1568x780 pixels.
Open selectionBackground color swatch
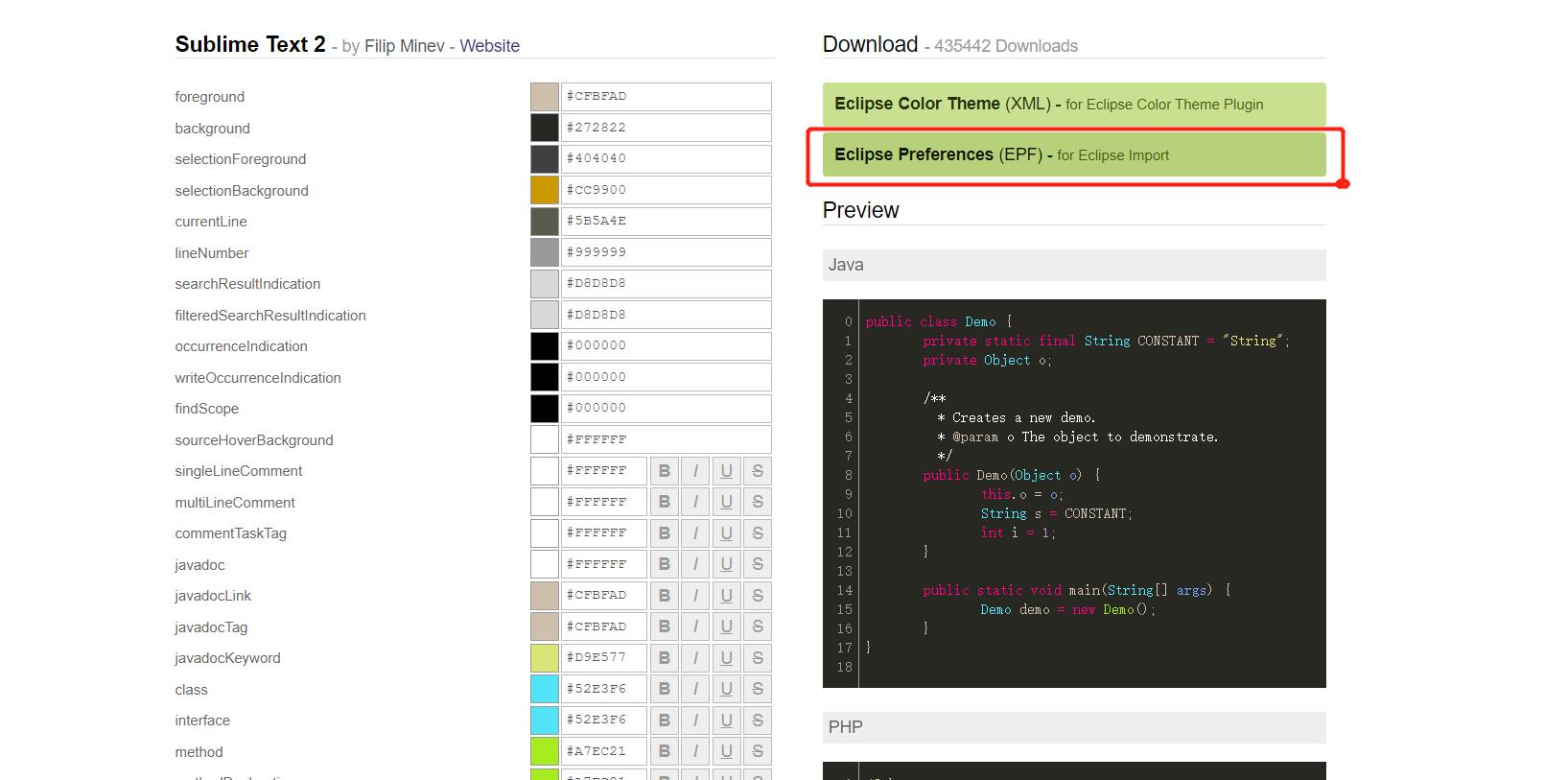tap(545, 190)
